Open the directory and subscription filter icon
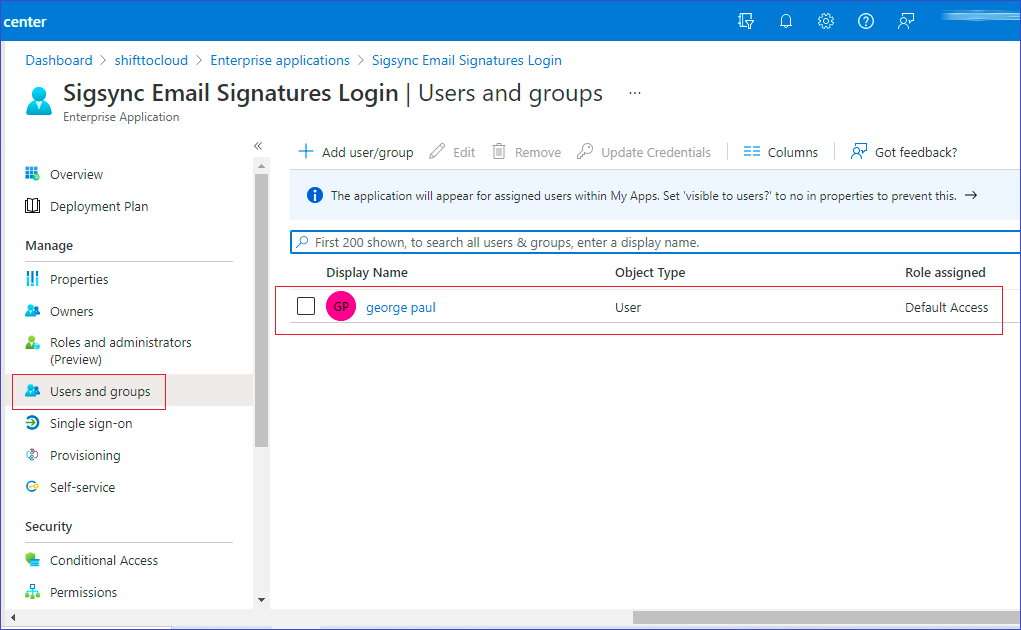Image resolution: width=1021 pixels, height=630 pixels. 745,21
